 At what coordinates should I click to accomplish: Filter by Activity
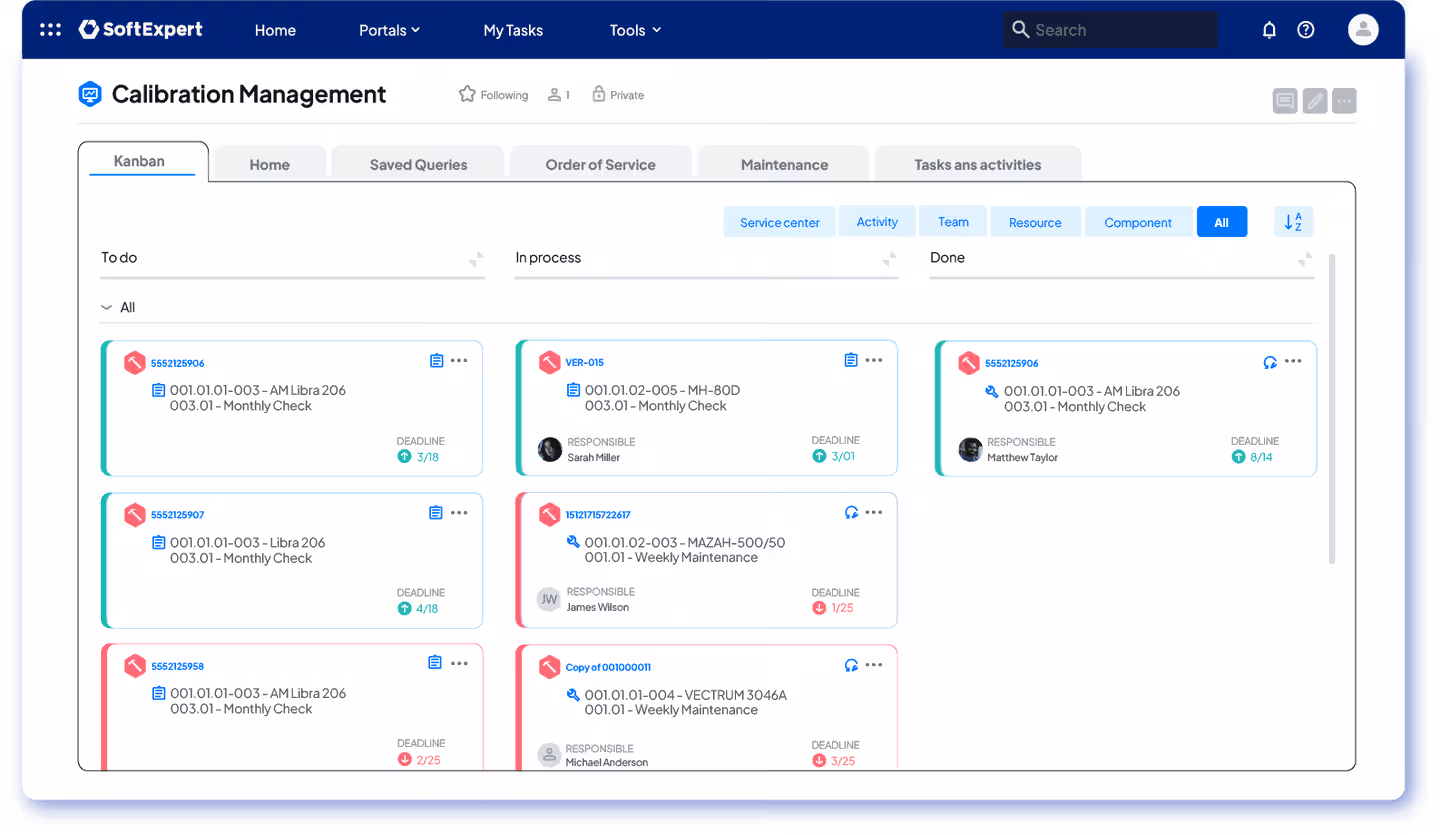point(877,222)
